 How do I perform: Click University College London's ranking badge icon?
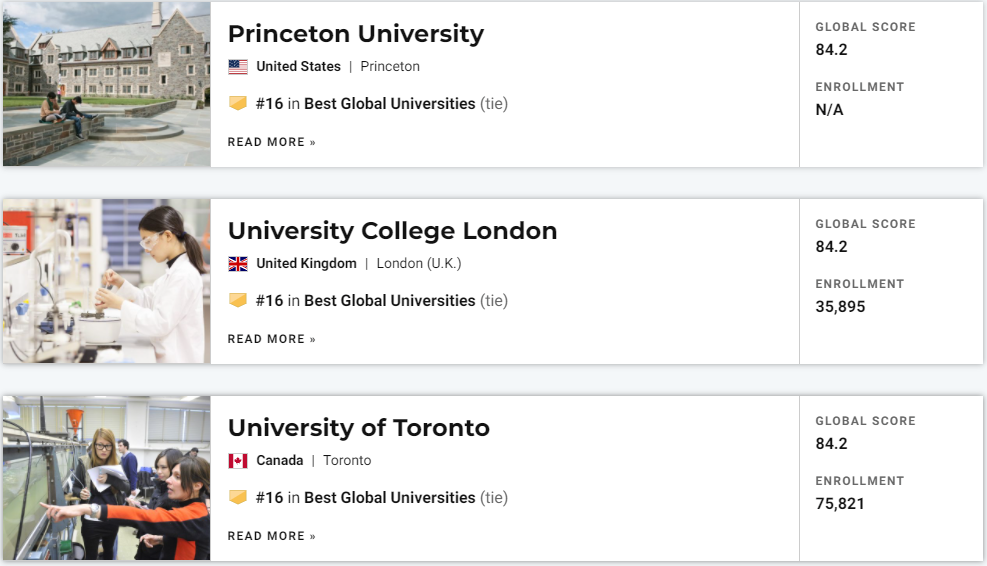238,300
